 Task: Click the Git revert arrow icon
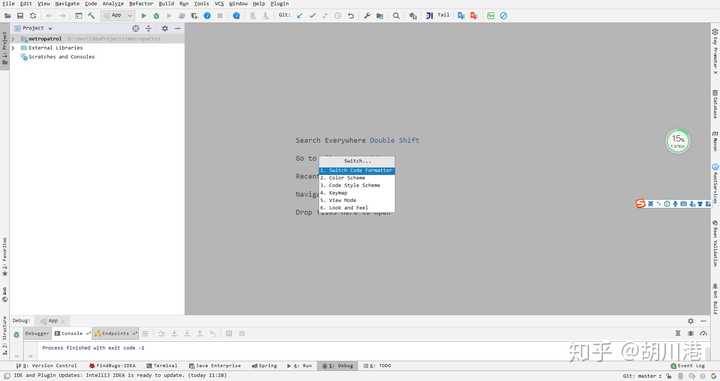(x=351, y=16)
